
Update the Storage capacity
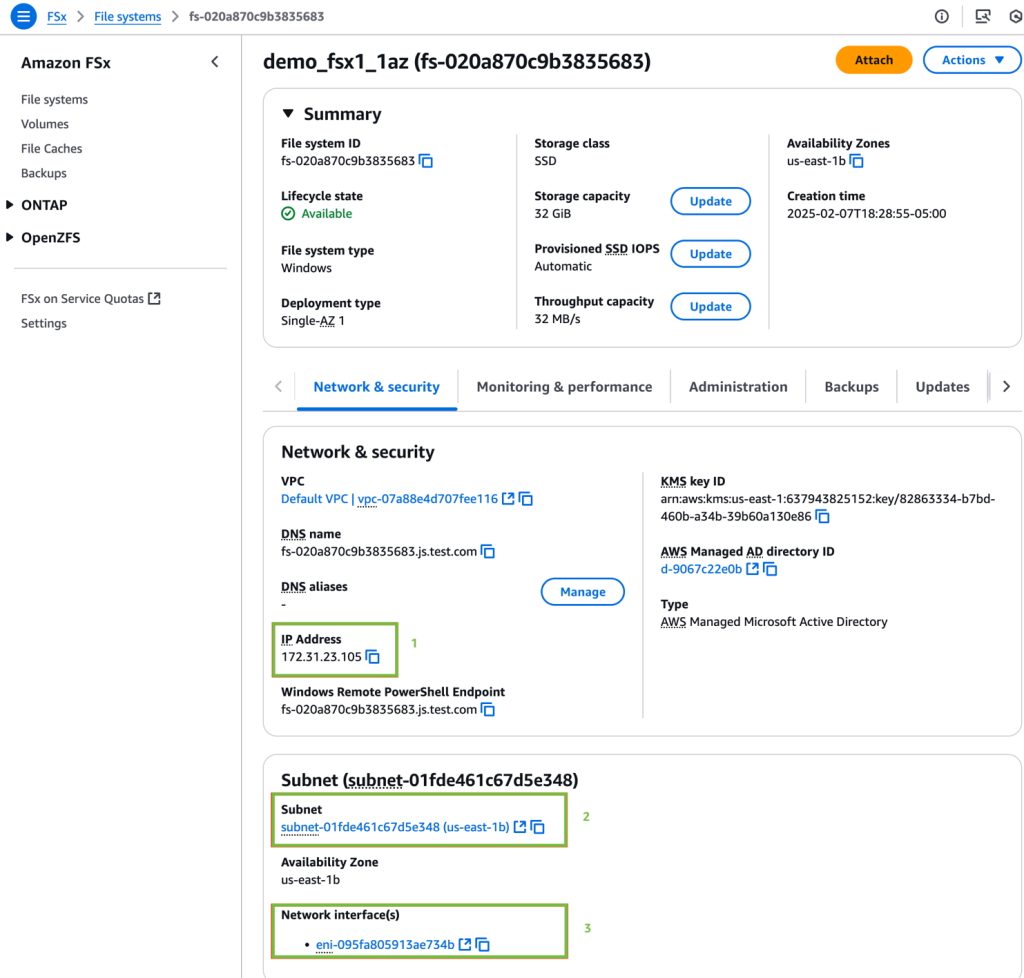click(711, 201)
